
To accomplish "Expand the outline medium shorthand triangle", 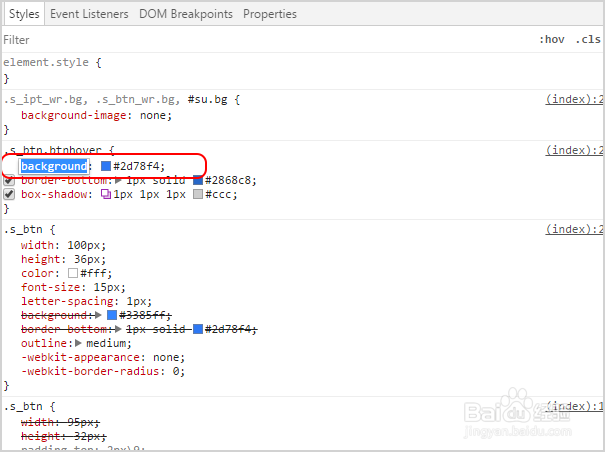I will (x=79, y=343).
